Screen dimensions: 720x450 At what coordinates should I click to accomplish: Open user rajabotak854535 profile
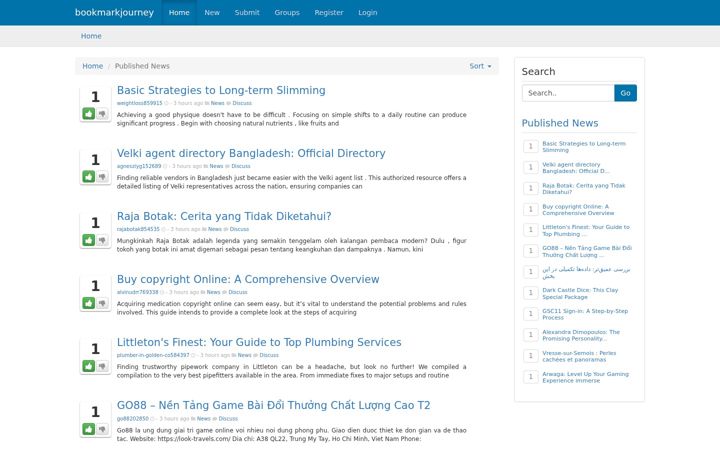point(138,229)
